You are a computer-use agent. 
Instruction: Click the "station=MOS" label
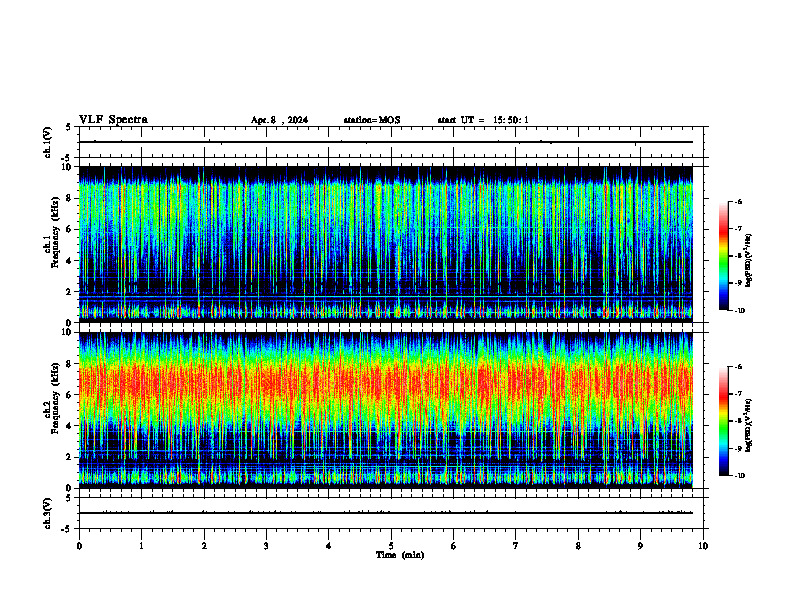372,120
